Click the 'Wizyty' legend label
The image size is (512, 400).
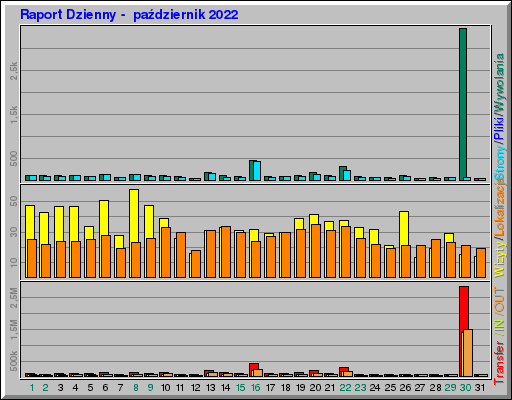coord(499,260)
